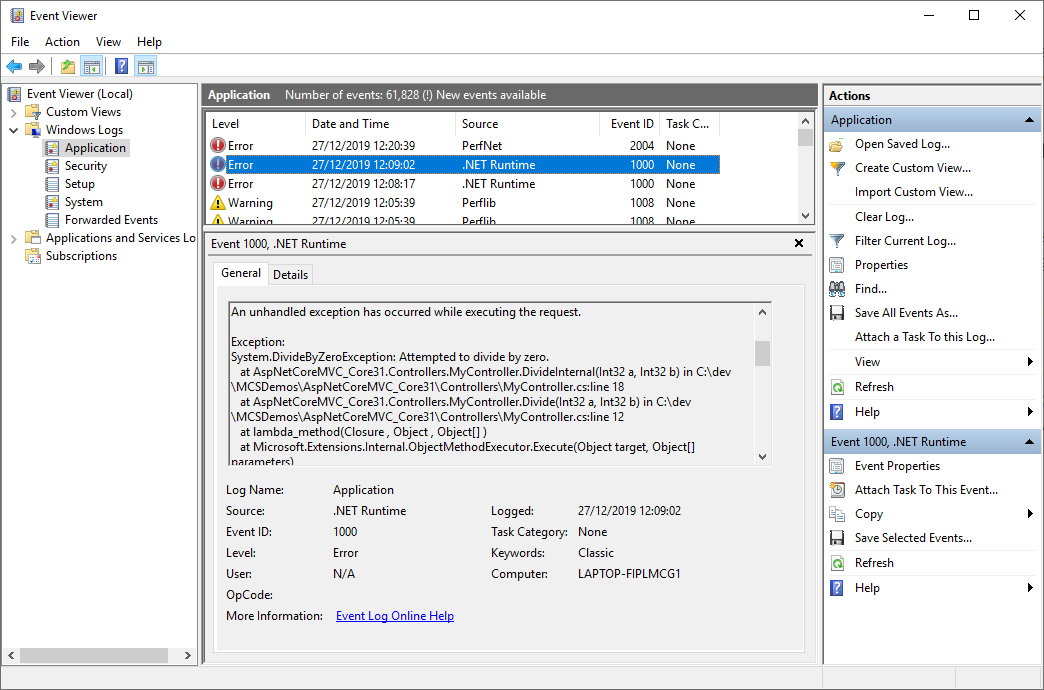Viewport: 1044px width, 690px height.
Task: Click the error icon for the PerfNet event
Action: coord(218,145)
